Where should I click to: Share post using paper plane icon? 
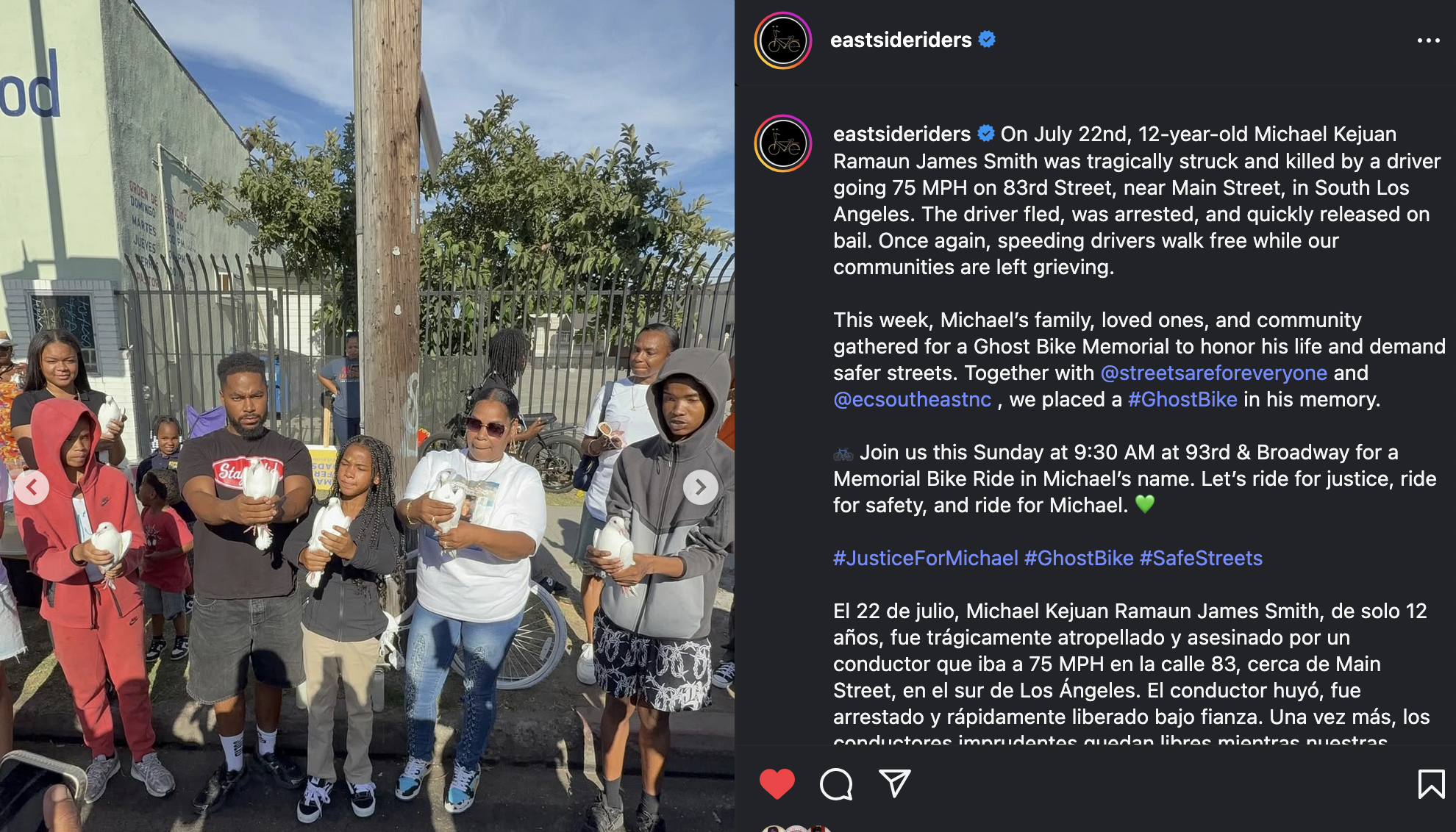pos(895,783)
